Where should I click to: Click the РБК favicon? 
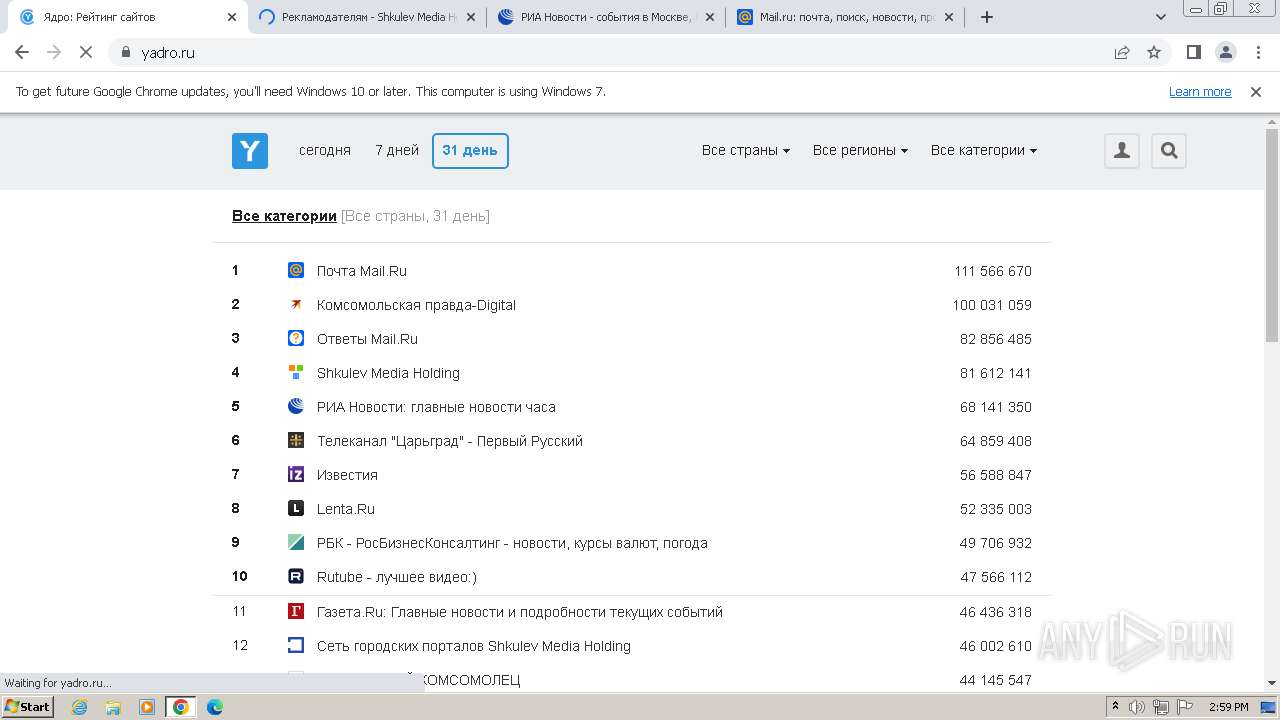[x=296, y=542]
